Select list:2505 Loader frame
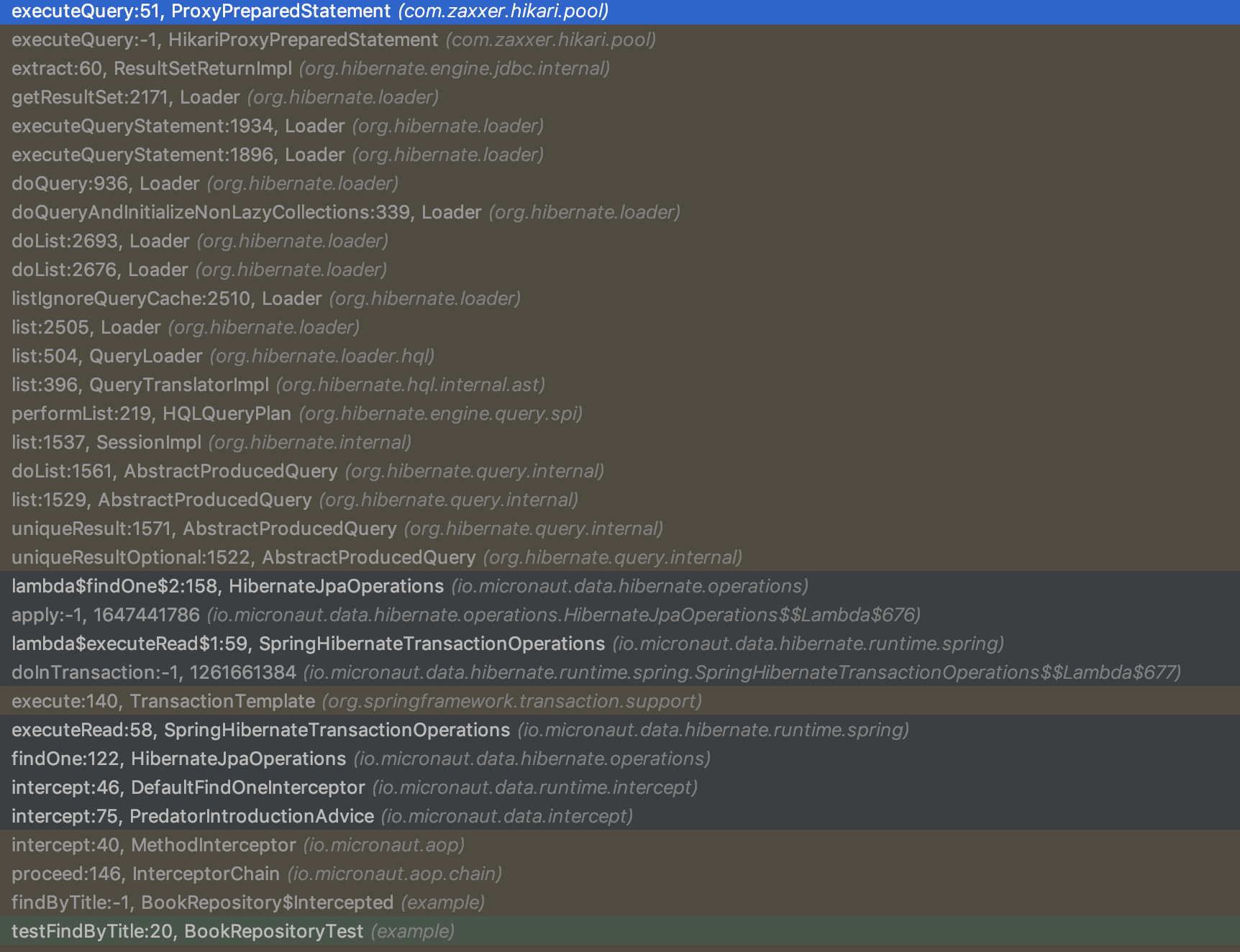Image resolution: width=1240 pixels, height=952 pixels. click(620, 327)
